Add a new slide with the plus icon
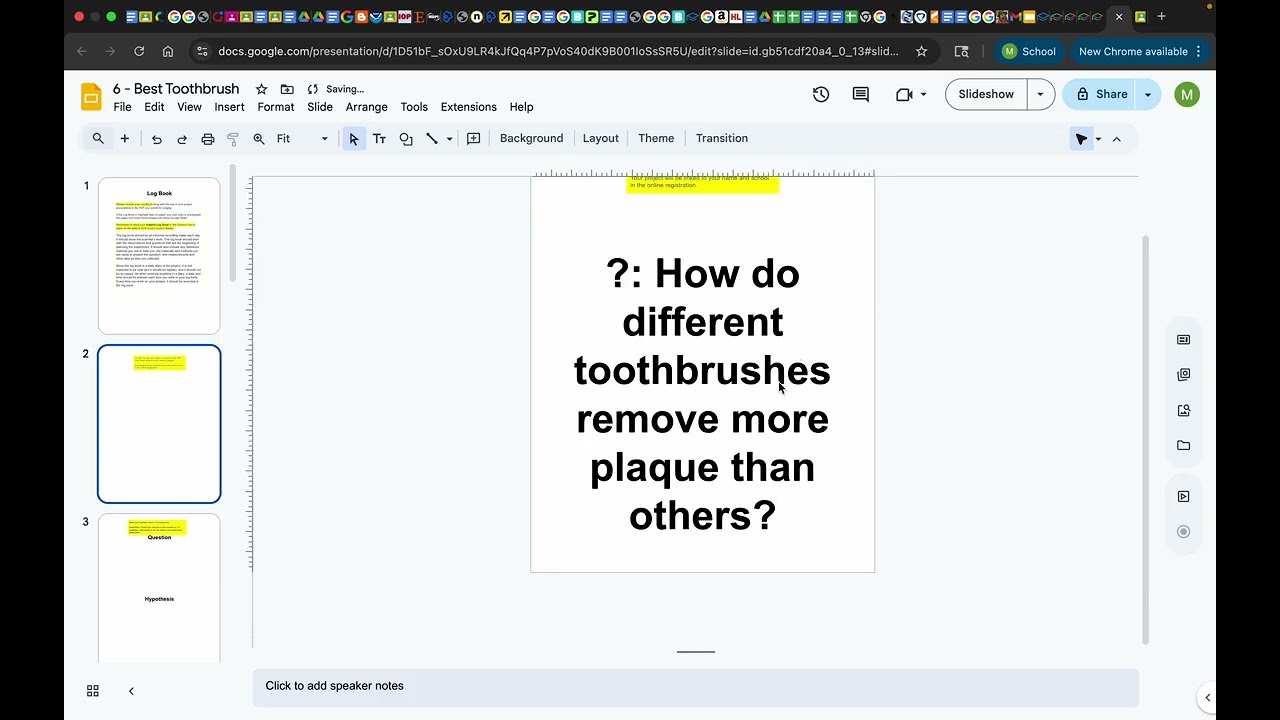Image resolution: width=1280 pixels, height=720 pixels. (x=125, y=139)
